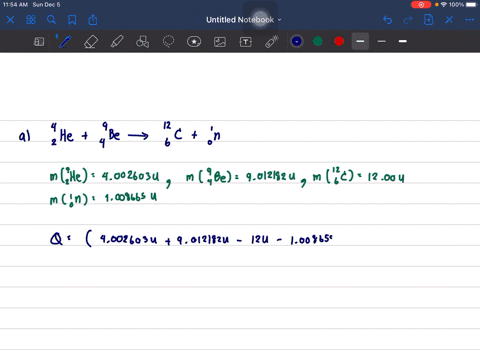The height and width of the screenshot is (360, 480).
Task: Choose the dark blue pen color
Action: [x=297, y=41]
